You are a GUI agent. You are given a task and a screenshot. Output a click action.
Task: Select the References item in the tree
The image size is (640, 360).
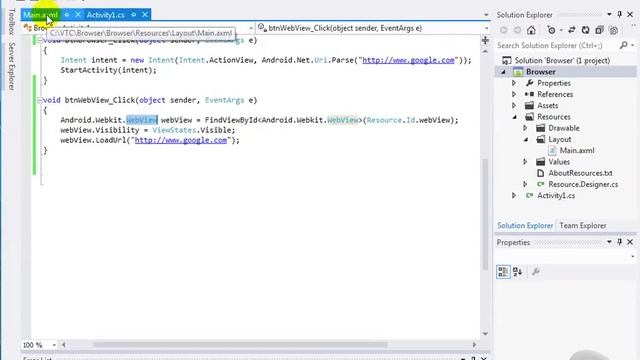(555, 94)
